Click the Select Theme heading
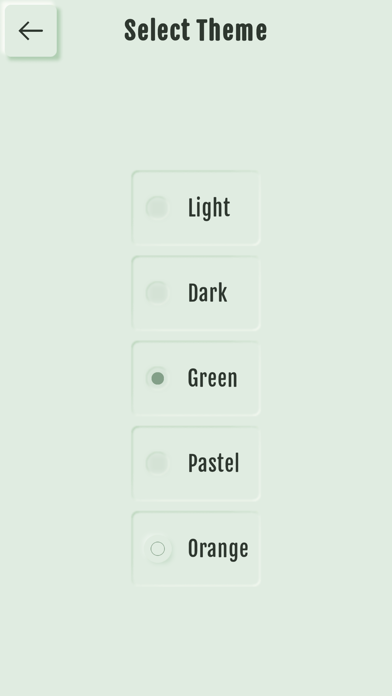Image resolution: width=392 pixels, height=696 pixels. point(196,31)
